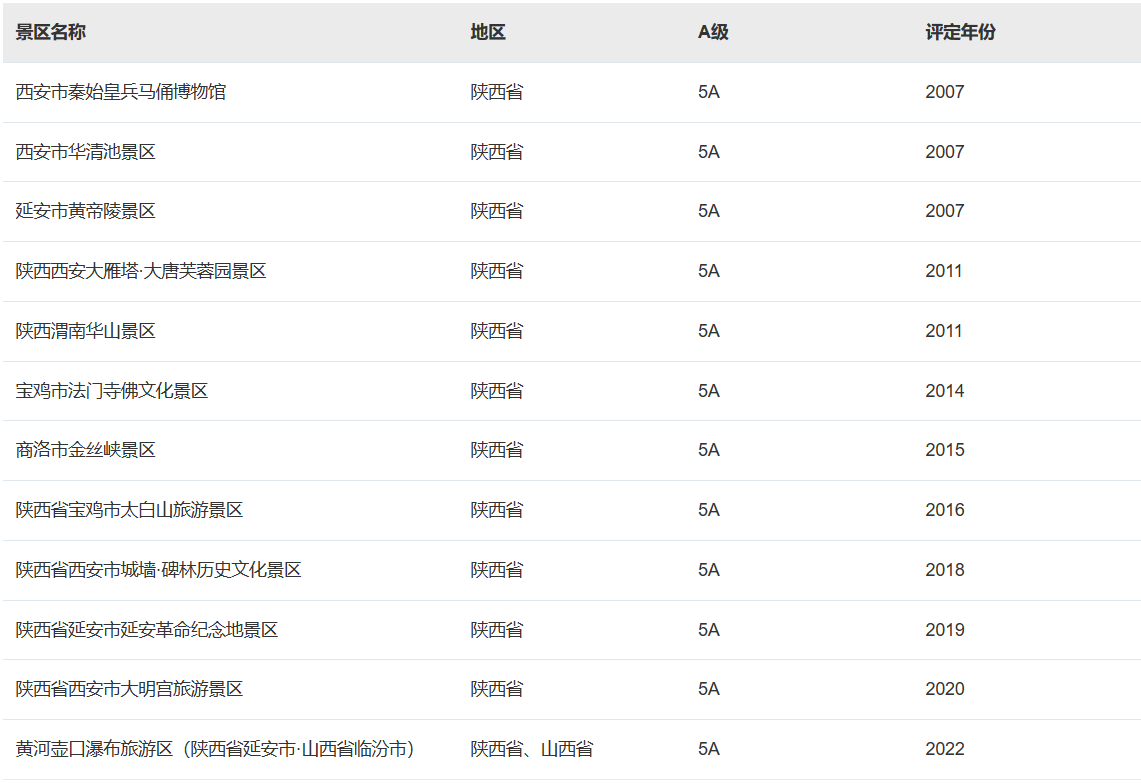The height and width of the screenshot is (783, 1141).
Task: Click year 2011 in 大雁塔 row
Action: point(944,271)
